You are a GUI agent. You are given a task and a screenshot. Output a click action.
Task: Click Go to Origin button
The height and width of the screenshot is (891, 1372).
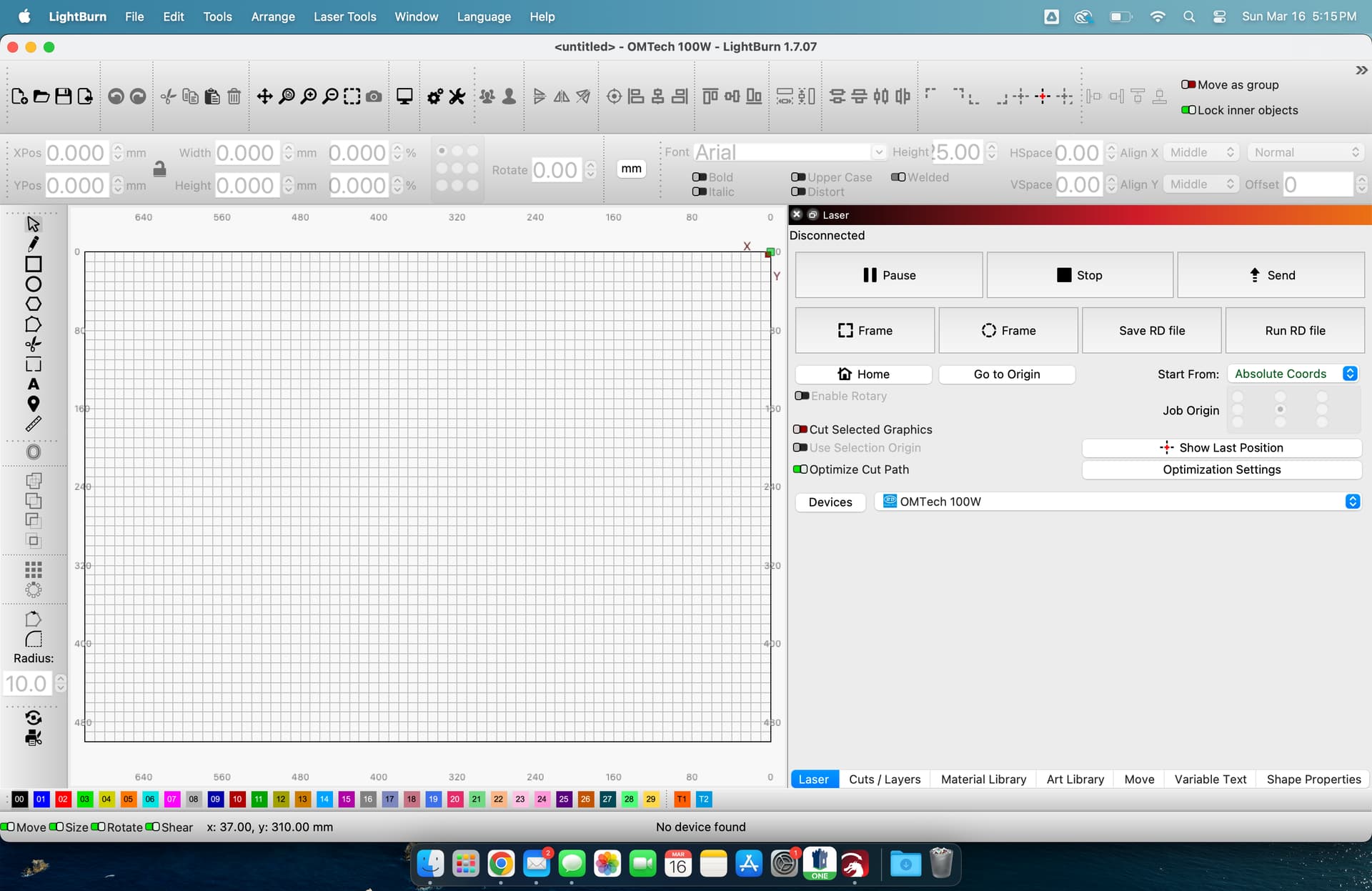(x=1007, y=374)
